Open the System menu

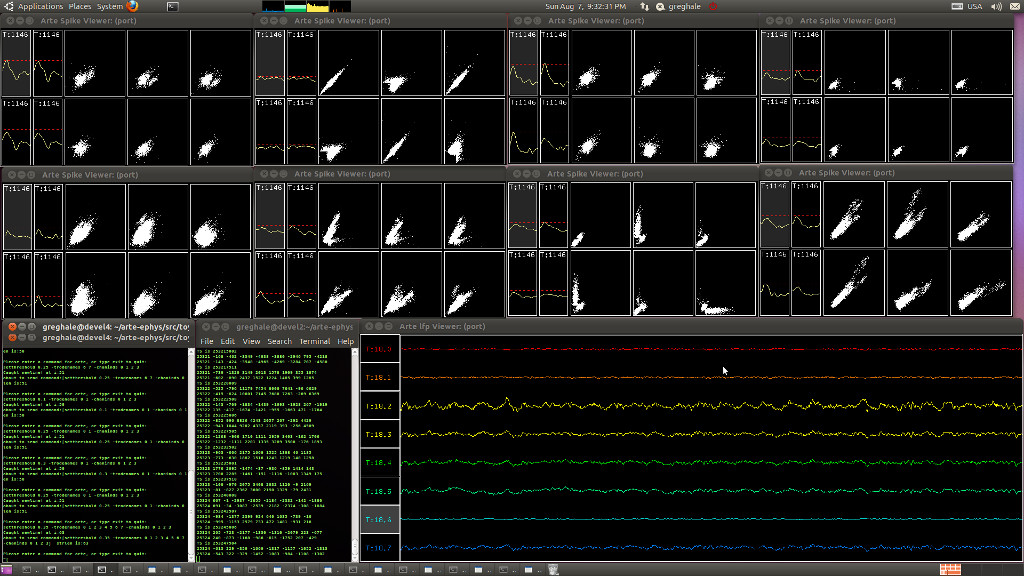109,7
